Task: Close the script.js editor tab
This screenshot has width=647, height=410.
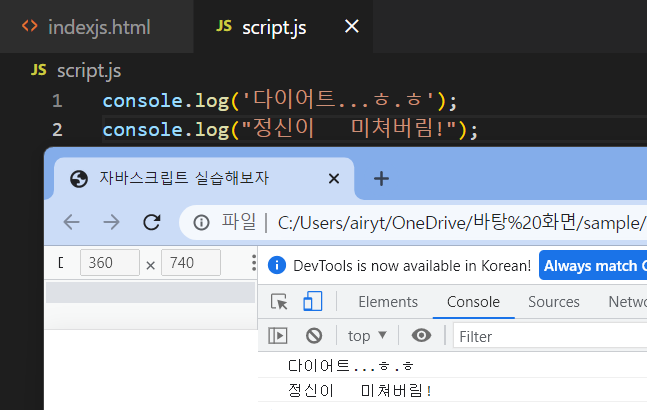Action: click(352, 27)
